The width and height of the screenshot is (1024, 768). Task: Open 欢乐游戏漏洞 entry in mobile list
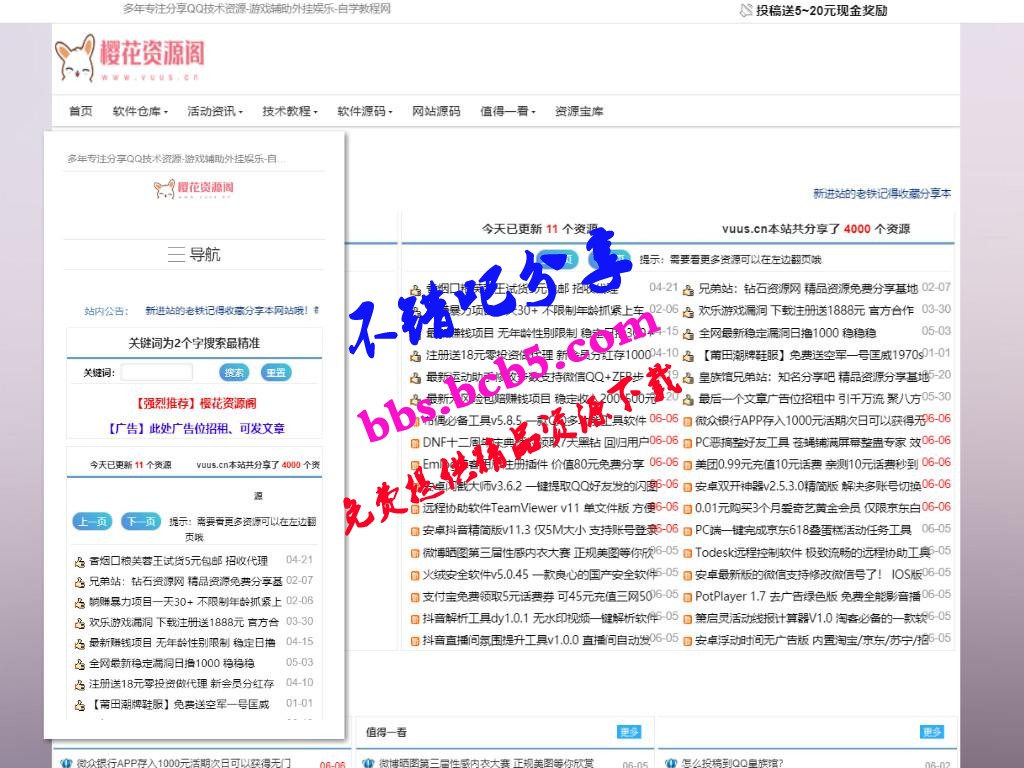tap(184, 622)
